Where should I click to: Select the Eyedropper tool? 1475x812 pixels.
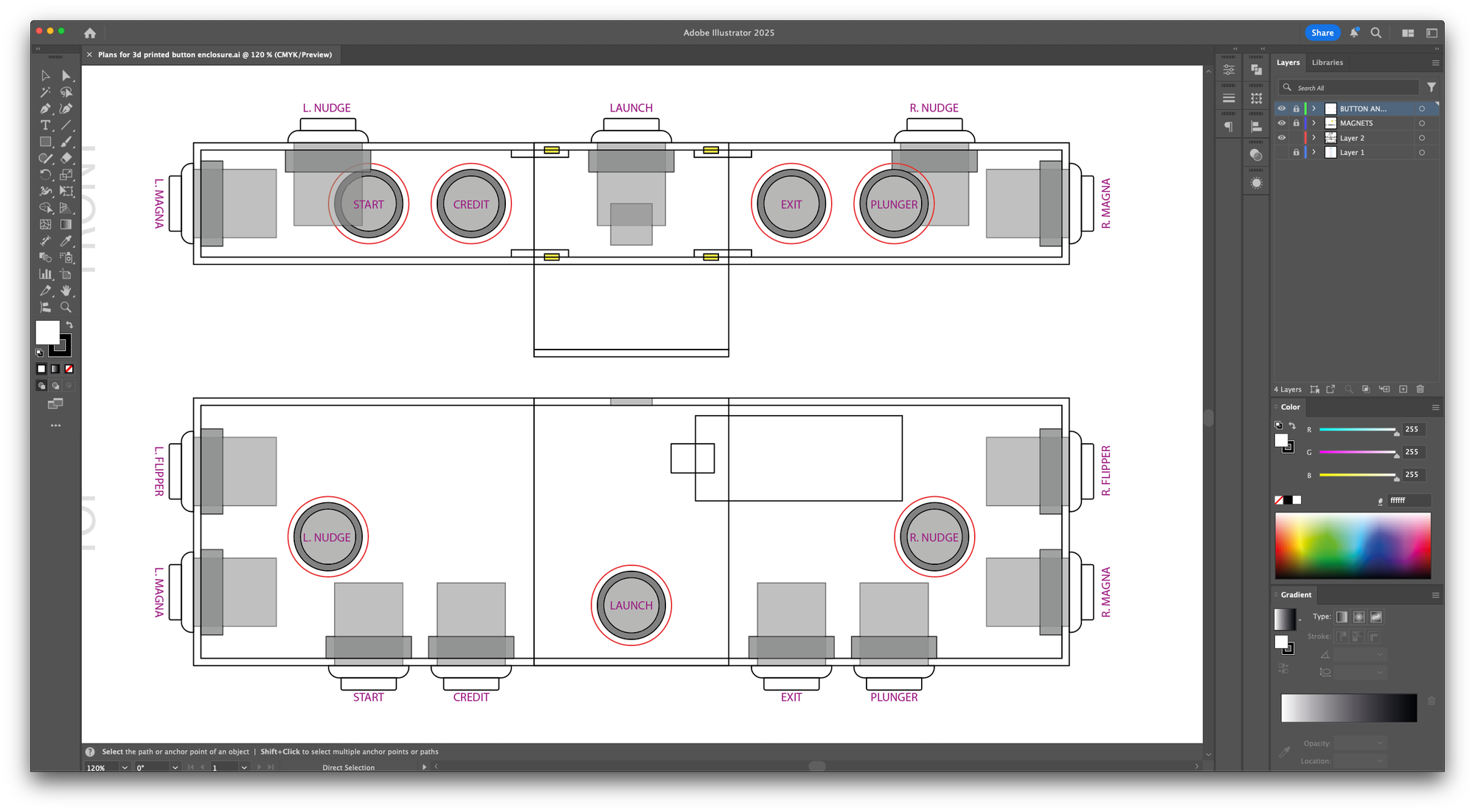(66, 241)
